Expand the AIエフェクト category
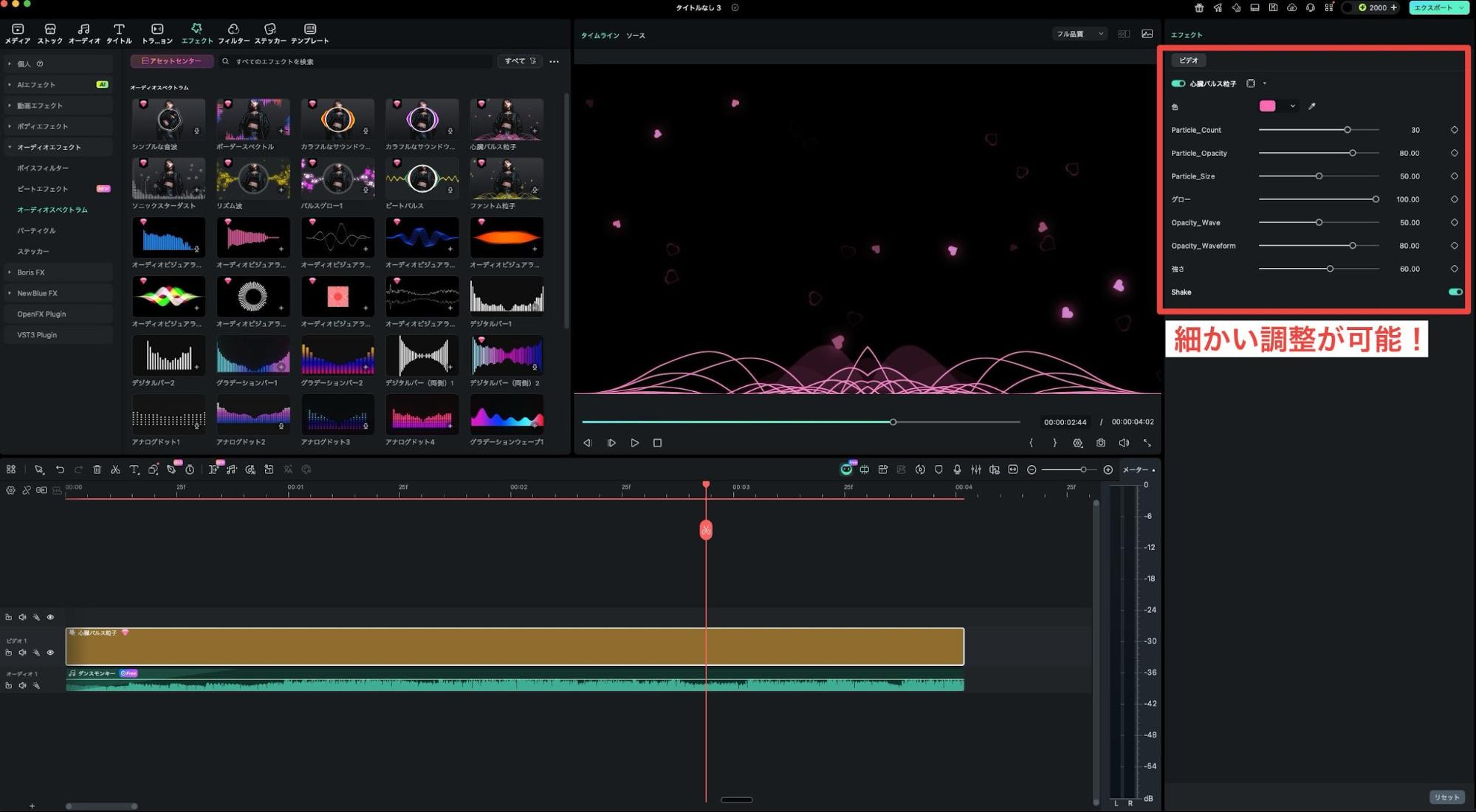This screenshot has width=1476, height=812. [x=35, y=85]
